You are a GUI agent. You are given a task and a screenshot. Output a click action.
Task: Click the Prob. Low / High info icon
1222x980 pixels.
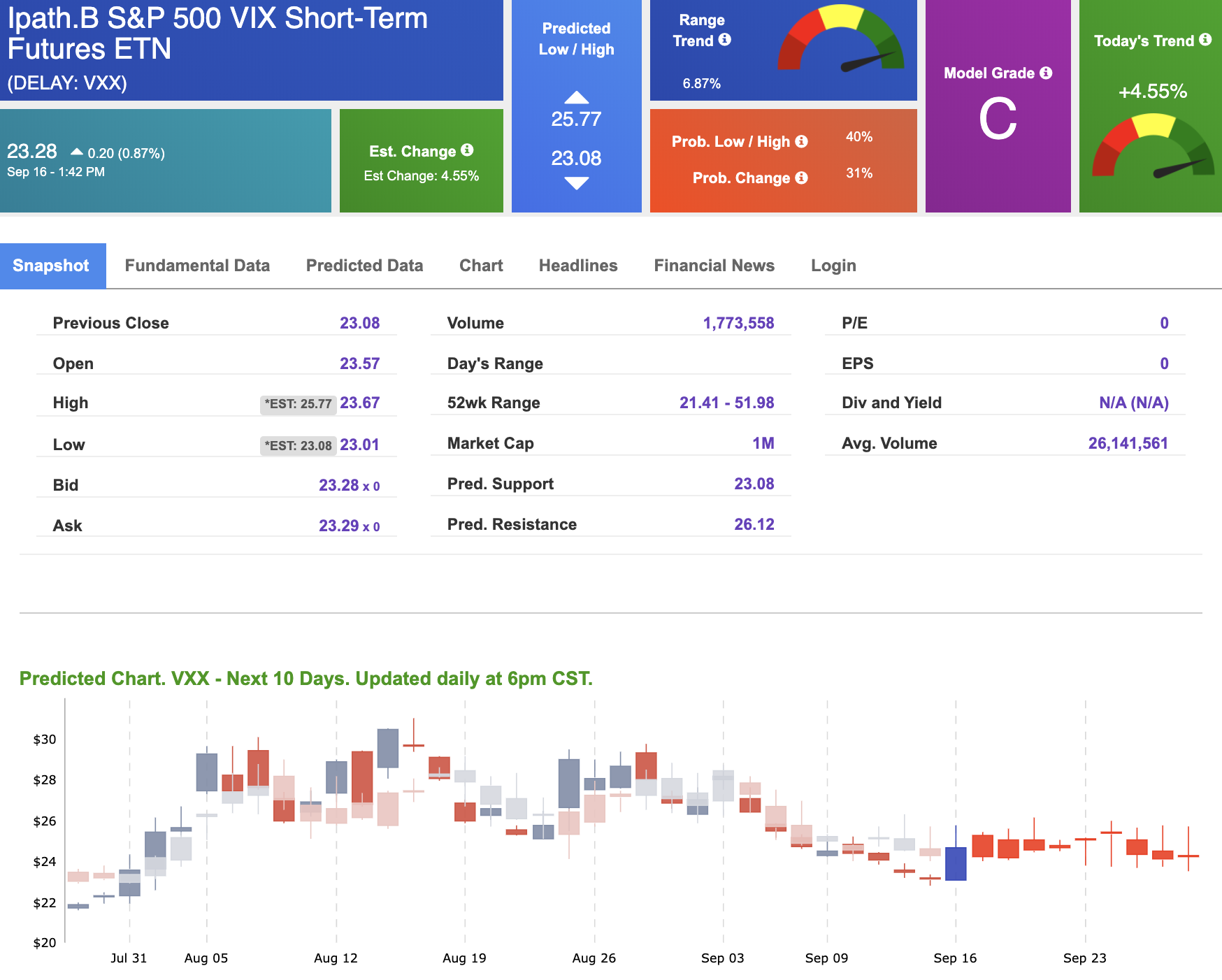[x=802, y=141]
